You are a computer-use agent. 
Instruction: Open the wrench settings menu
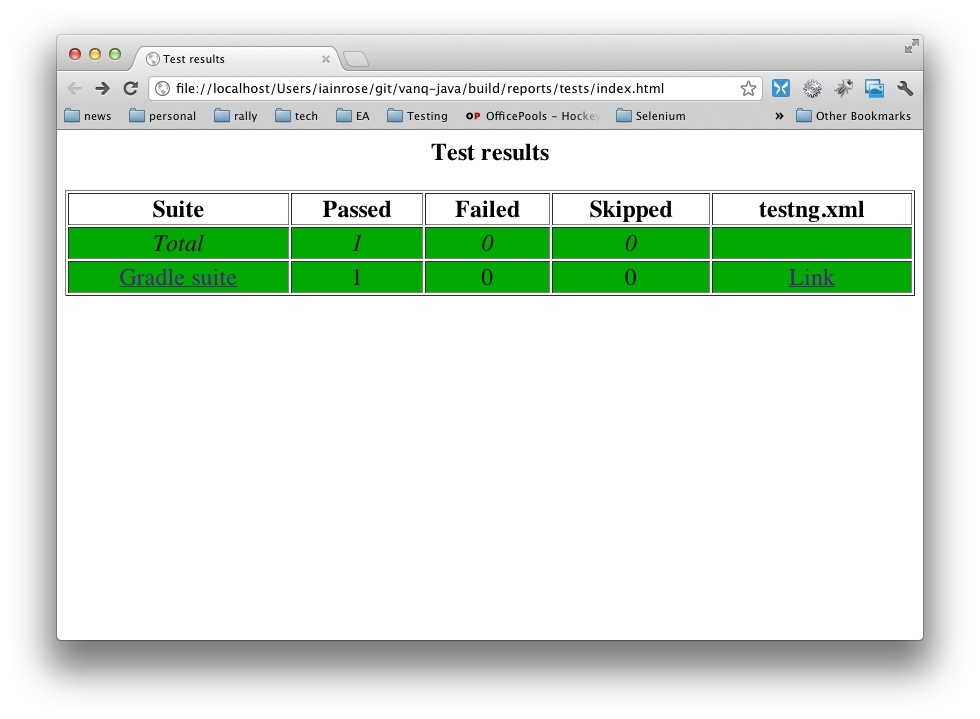905,88
